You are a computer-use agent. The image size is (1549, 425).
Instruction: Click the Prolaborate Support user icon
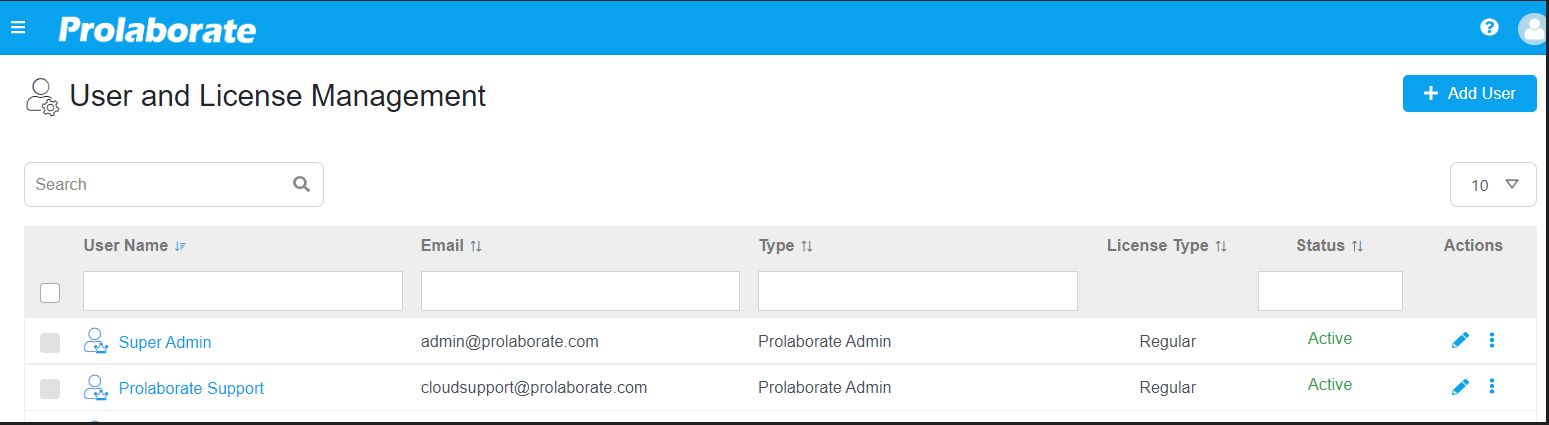[x=95, y=387]
